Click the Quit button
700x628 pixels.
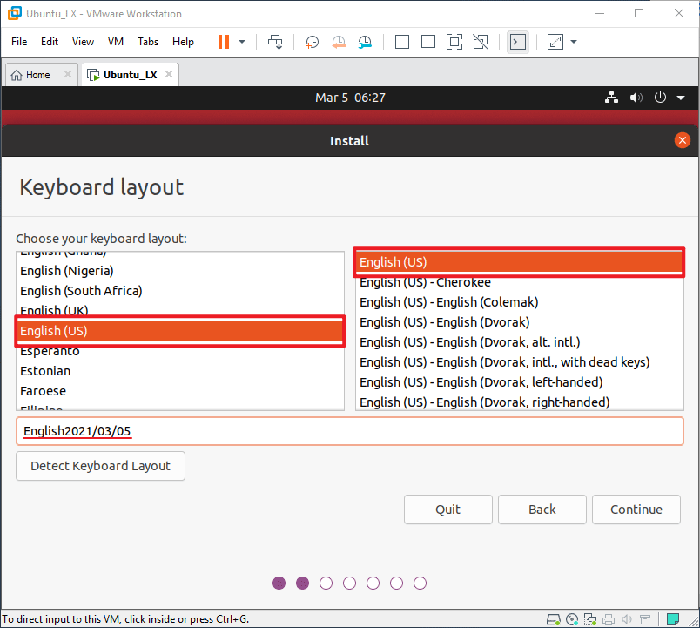tap(448, 509)
